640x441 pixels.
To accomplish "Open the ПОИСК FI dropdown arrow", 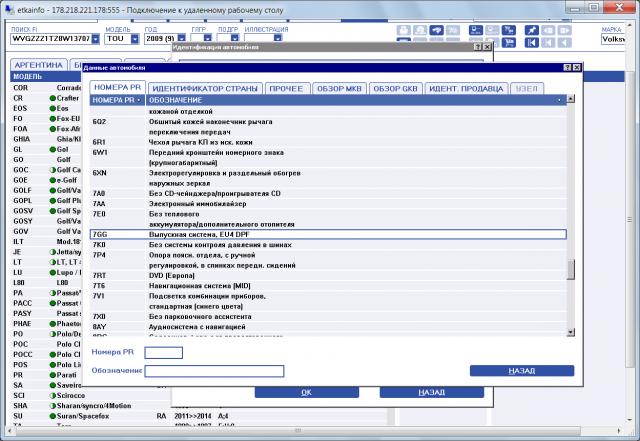I will point(96,39).
